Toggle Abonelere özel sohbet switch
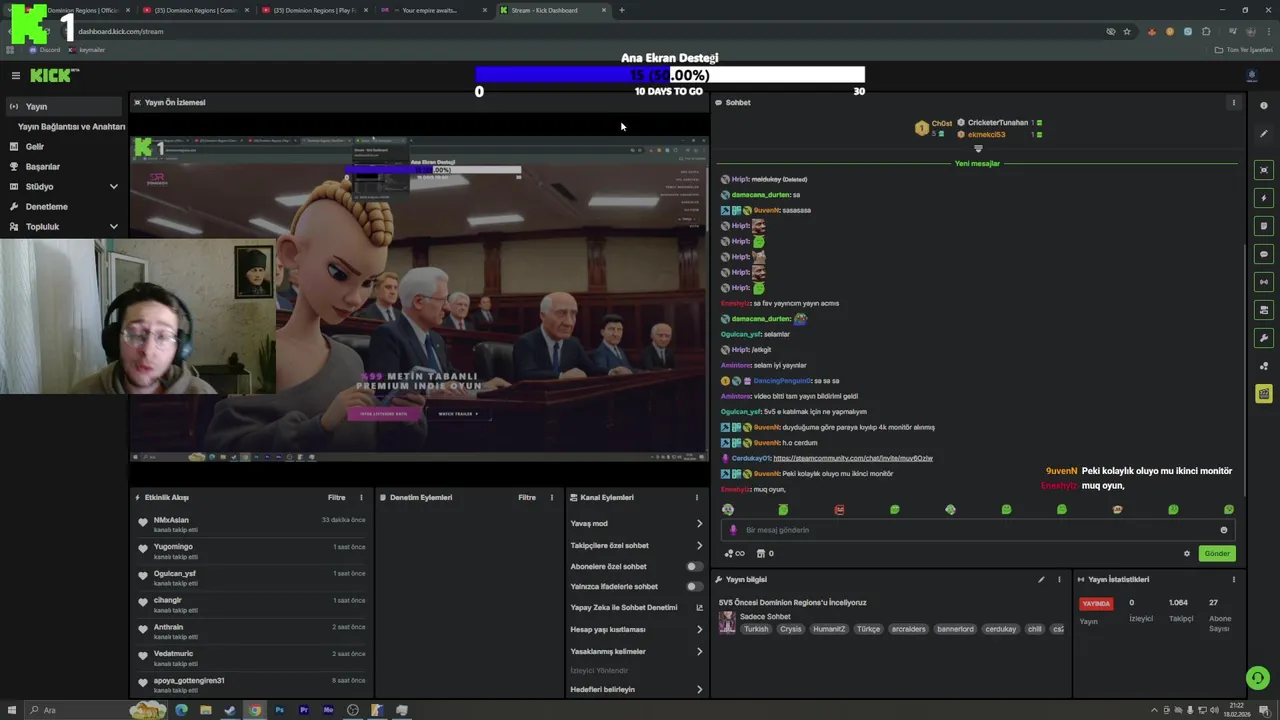Screen dimensions: 1280x720 [x=693, y=566]
